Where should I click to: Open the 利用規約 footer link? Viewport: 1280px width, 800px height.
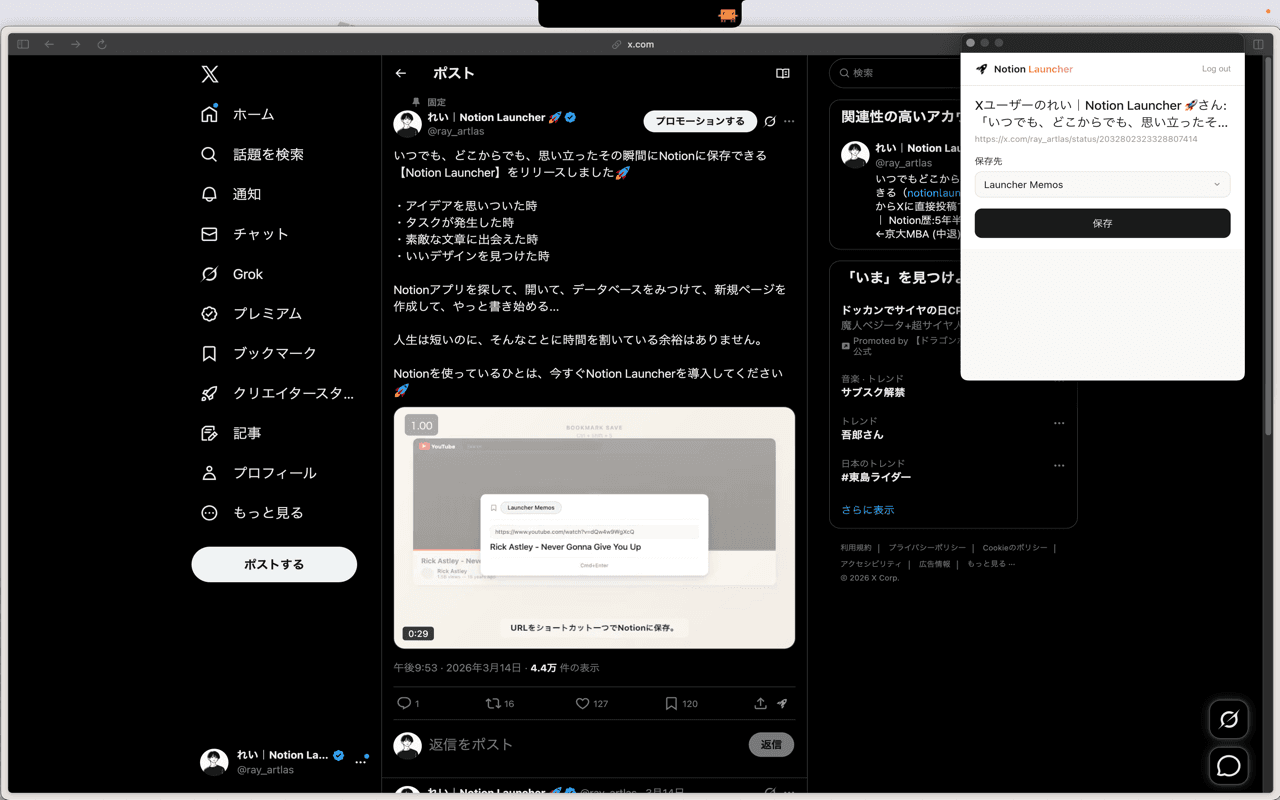(x=856, y=548)
